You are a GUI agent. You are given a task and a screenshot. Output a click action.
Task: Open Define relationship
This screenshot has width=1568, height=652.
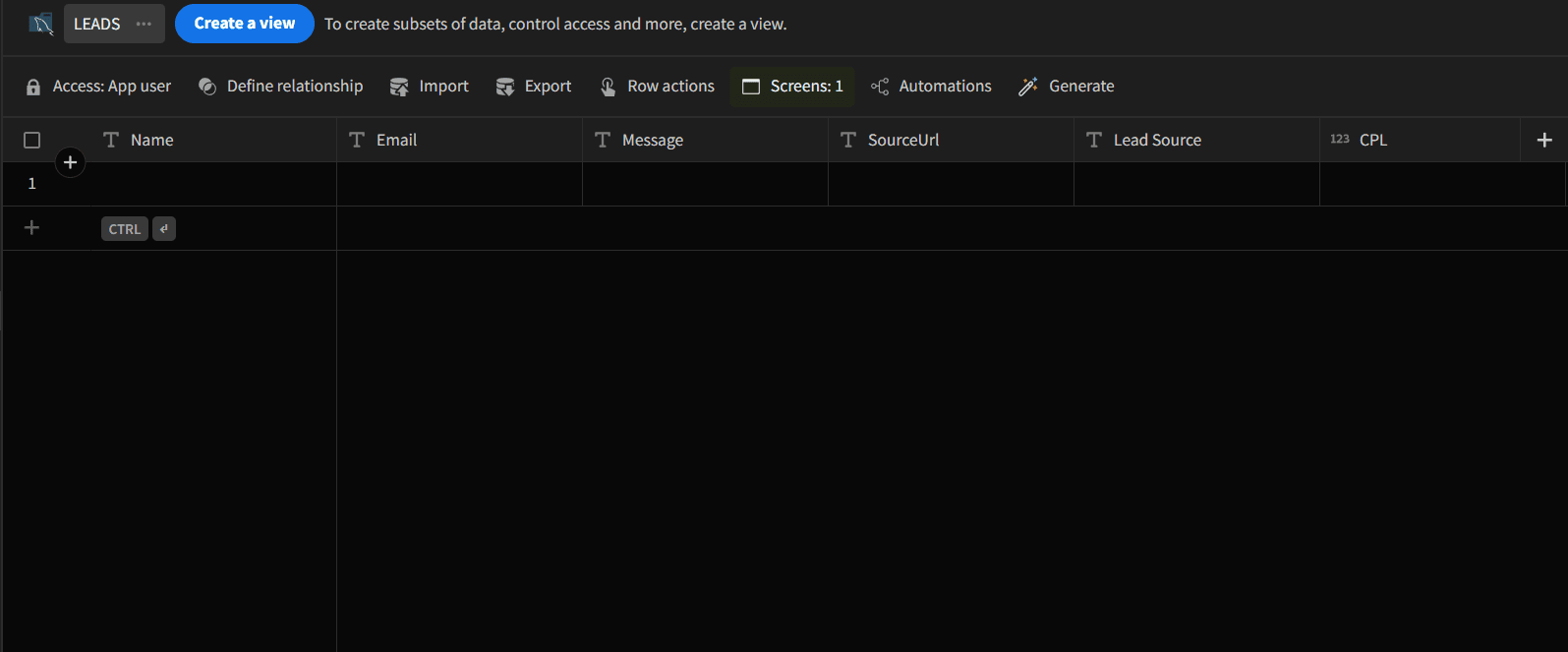[x=281, y=87]
